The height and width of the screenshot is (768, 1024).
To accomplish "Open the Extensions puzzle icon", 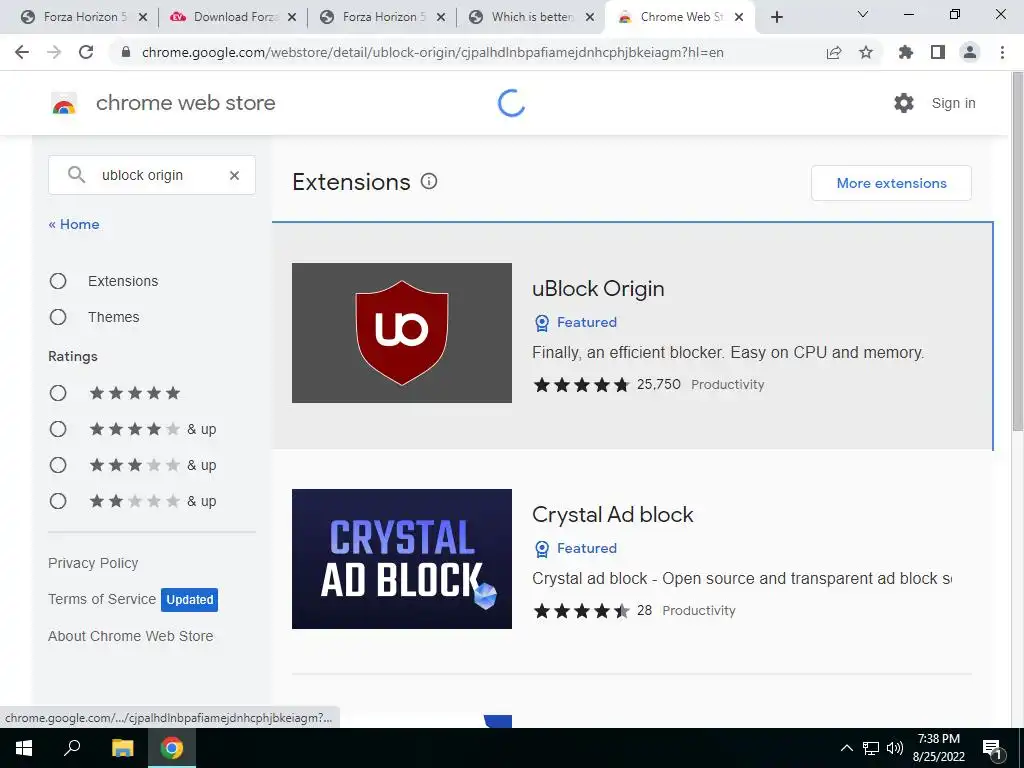I will tap(906, 52).
